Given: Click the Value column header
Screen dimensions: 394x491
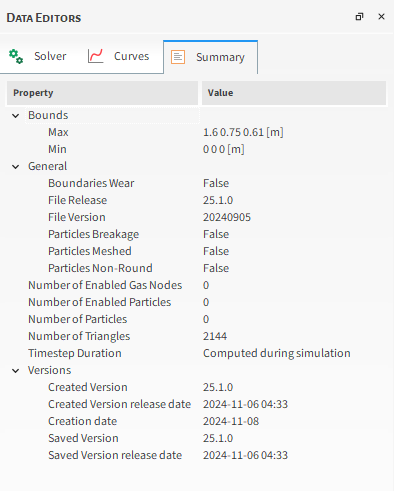Looking at the screenshot, I should point(294,93).
